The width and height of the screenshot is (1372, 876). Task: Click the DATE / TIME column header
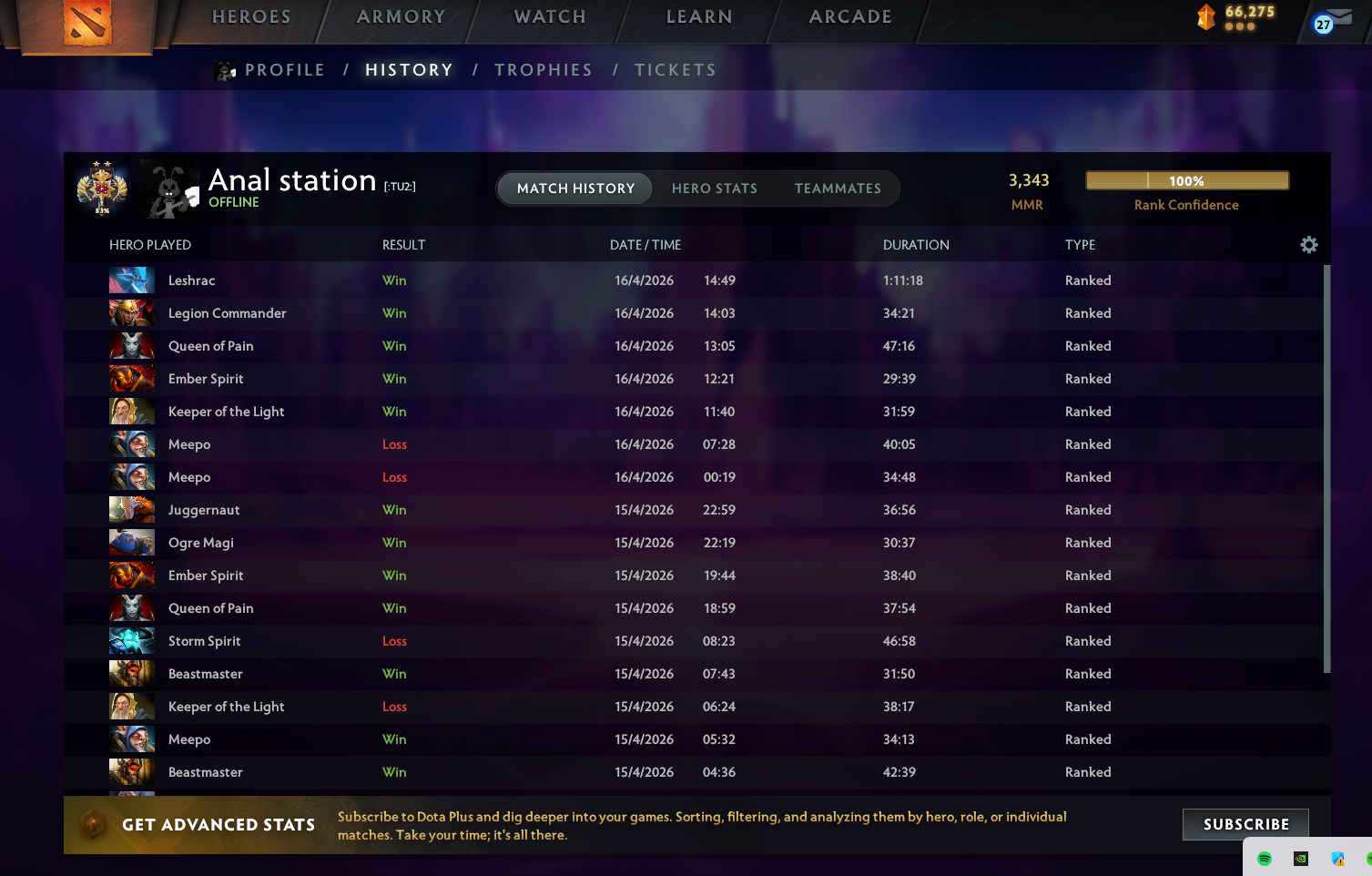click(645, 245)
